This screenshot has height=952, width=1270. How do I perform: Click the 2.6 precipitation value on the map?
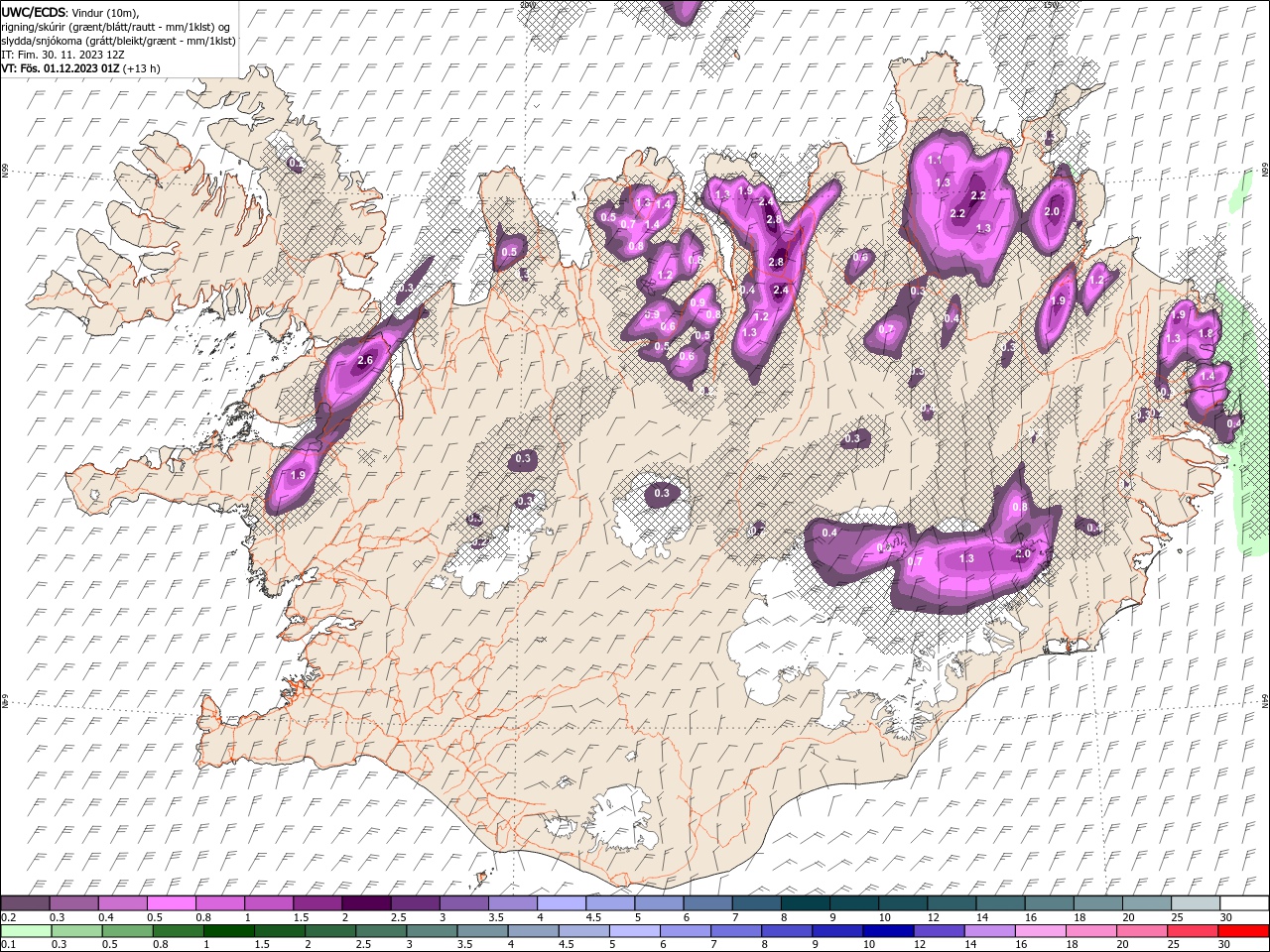point(365,360)
